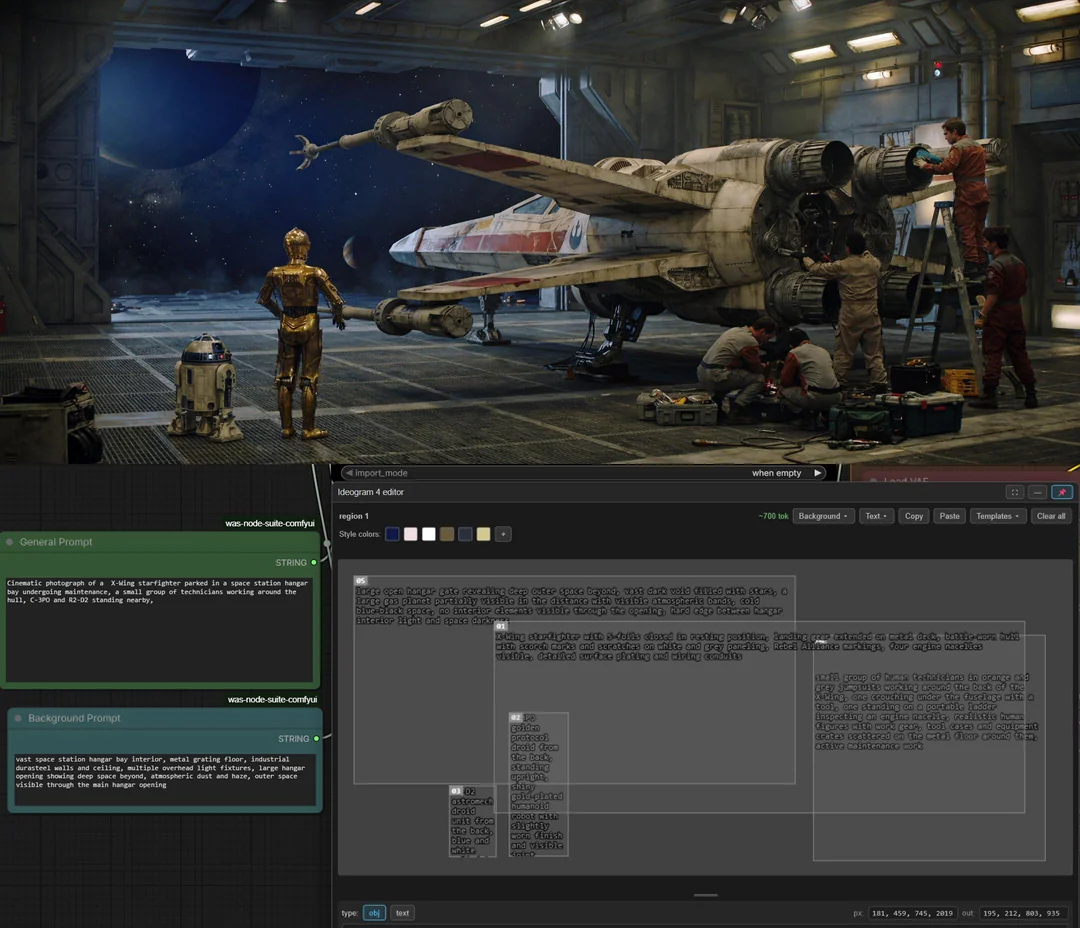
Task: Click the px coordinates field
Action: point(912,913)
